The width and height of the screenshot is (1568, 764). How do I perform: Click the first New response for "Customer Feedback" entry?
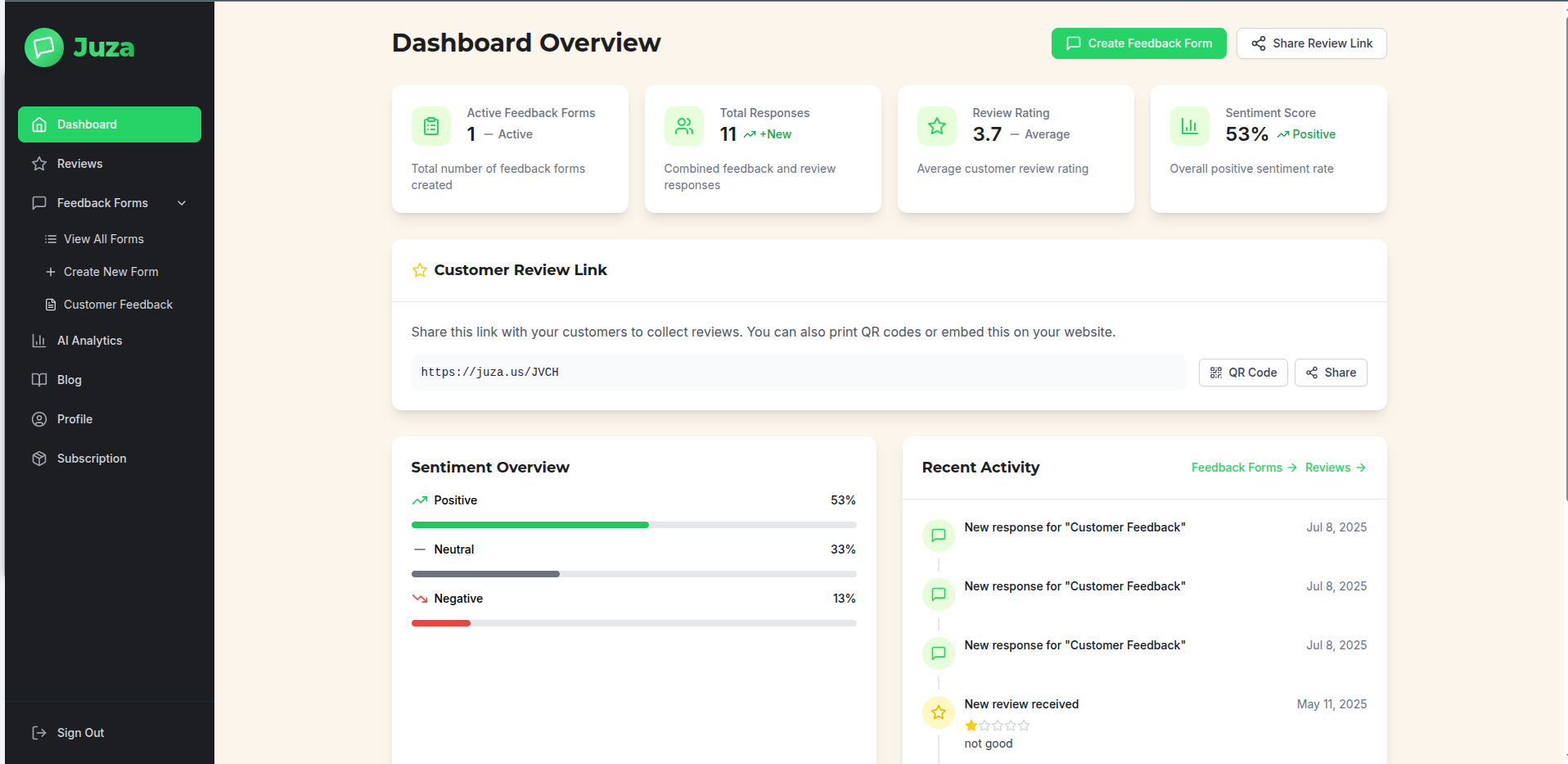tap(1075, 527)
